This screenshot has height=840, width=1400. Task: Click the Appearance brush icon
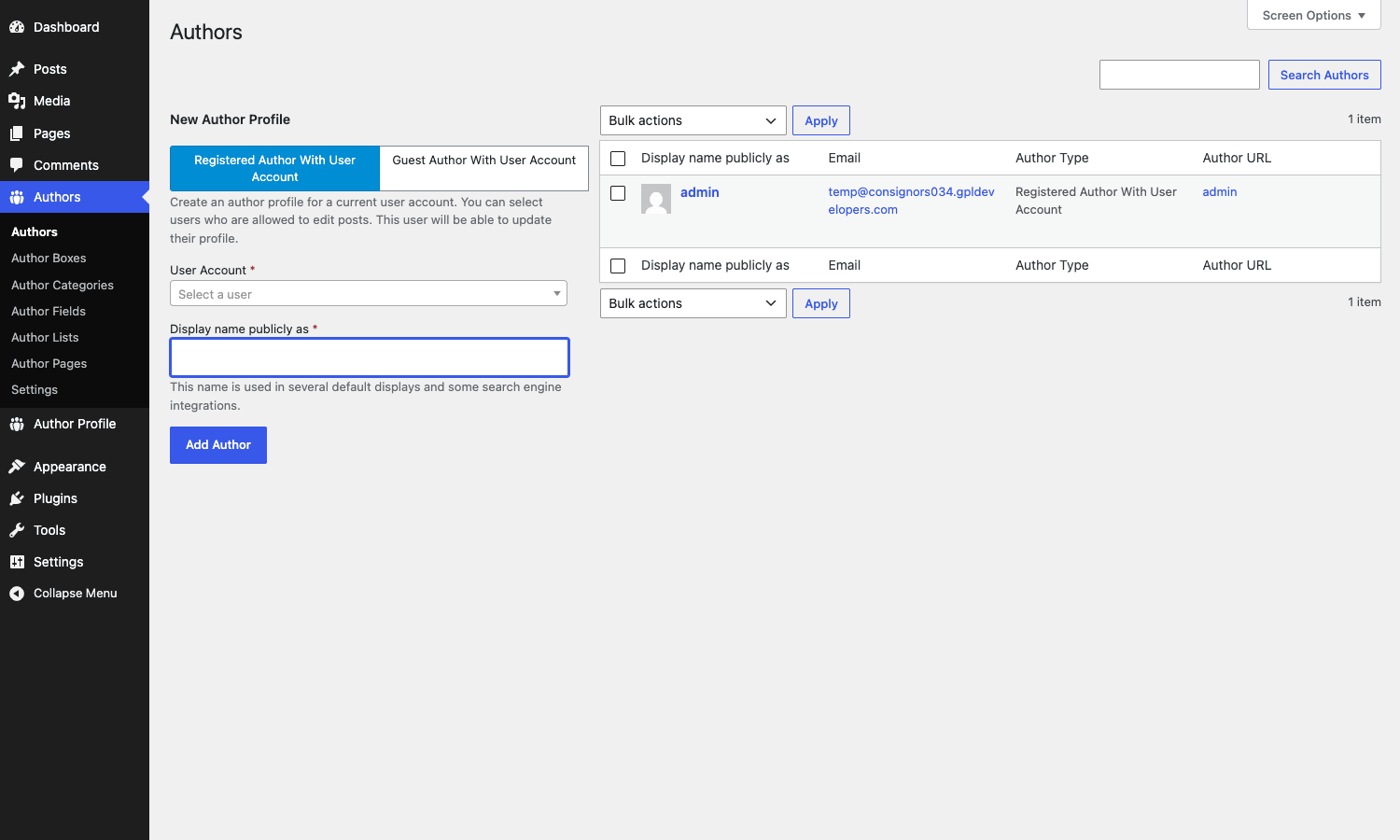pos(17,467)
